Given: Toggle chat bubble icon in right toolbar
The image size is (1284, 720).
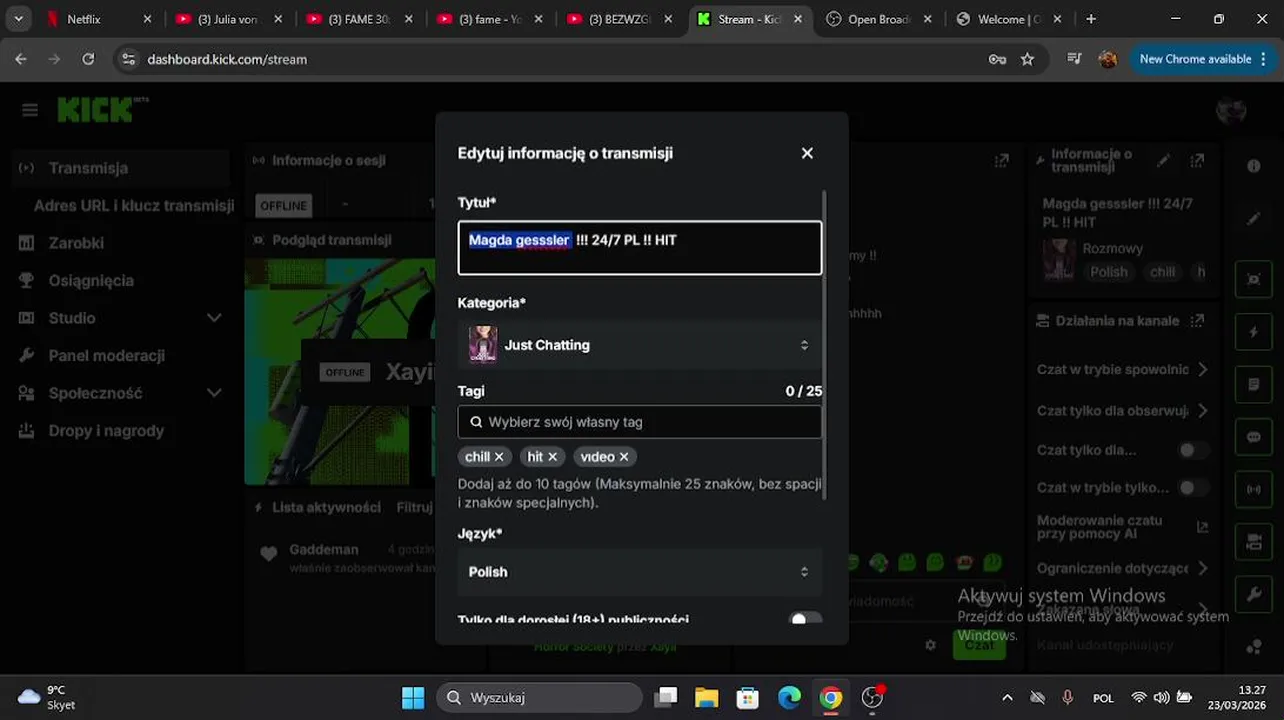Looking at the screenshot, I should tap(1254, 437).
